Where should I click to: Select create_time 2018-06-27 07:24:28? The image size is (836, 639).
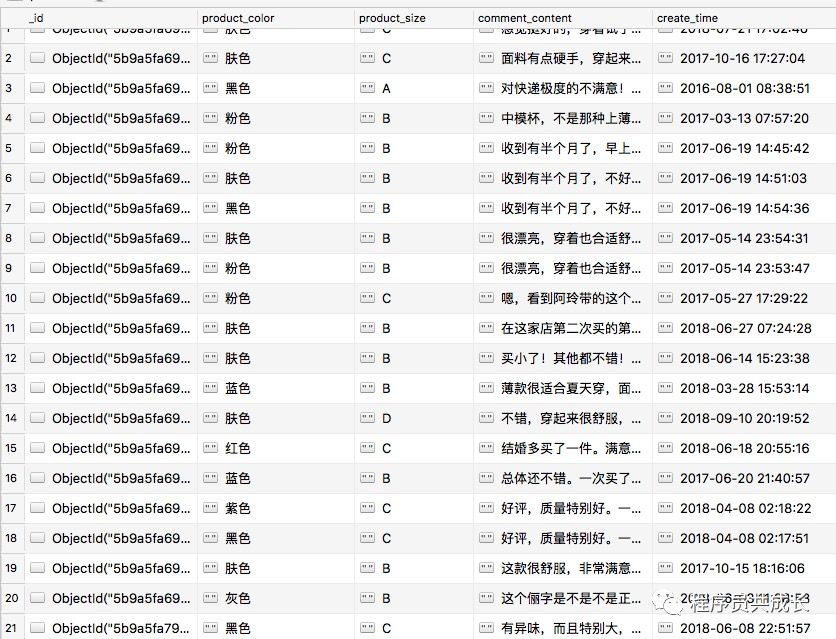744,328
